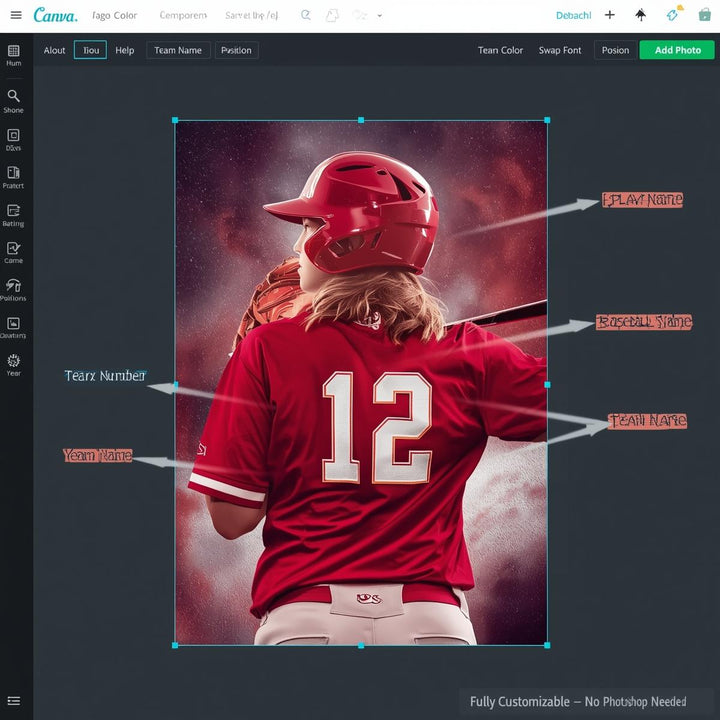Screen dimensions: 720x720
Task: Open the hamburger menu beside Canva logo
Action: coord(15,15)
